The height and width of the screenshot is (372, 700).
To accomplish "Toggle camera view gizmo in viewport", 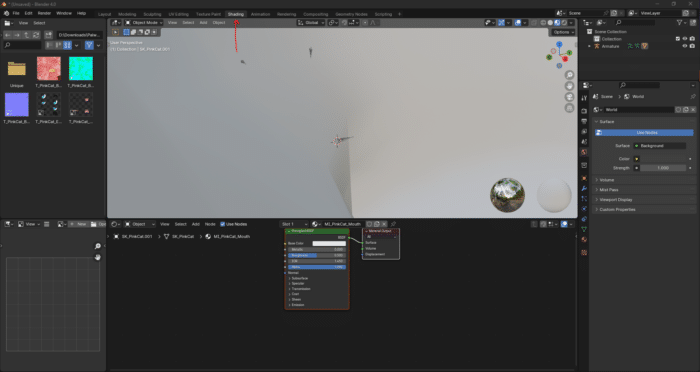I will (x=569, y=97).
